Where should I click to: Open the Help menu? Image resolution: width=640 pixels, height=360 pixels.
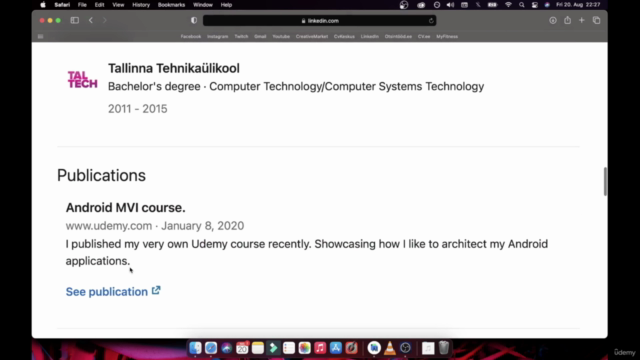point(226,5)
